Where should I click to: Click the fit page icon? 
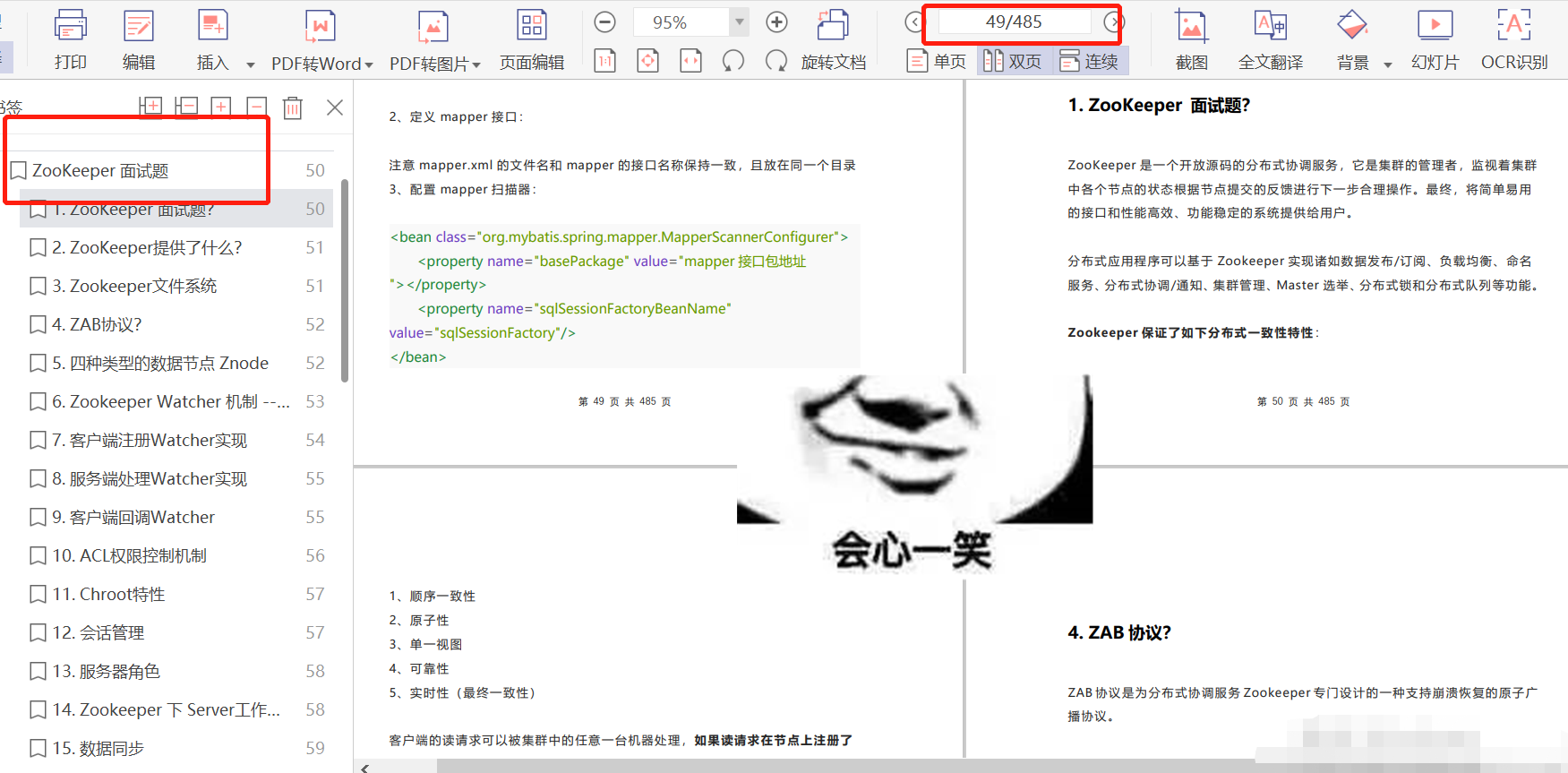pyautogui.click(x=648, y=61)
